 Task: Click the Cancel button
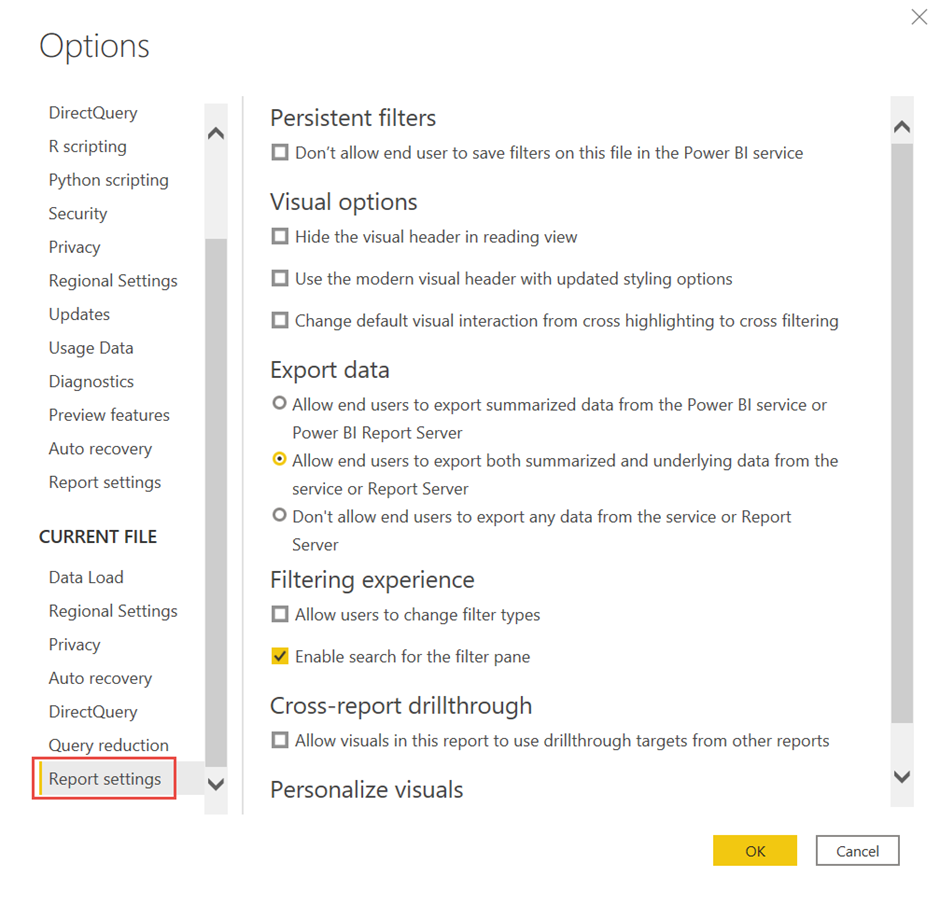857,851
